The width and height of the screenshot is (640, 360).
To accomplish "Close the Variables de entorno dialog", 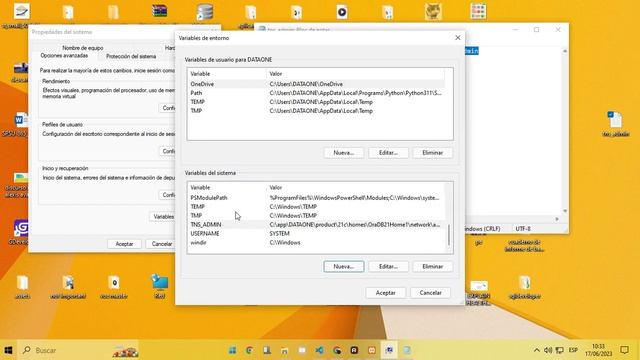I will [x=458, y=38].
